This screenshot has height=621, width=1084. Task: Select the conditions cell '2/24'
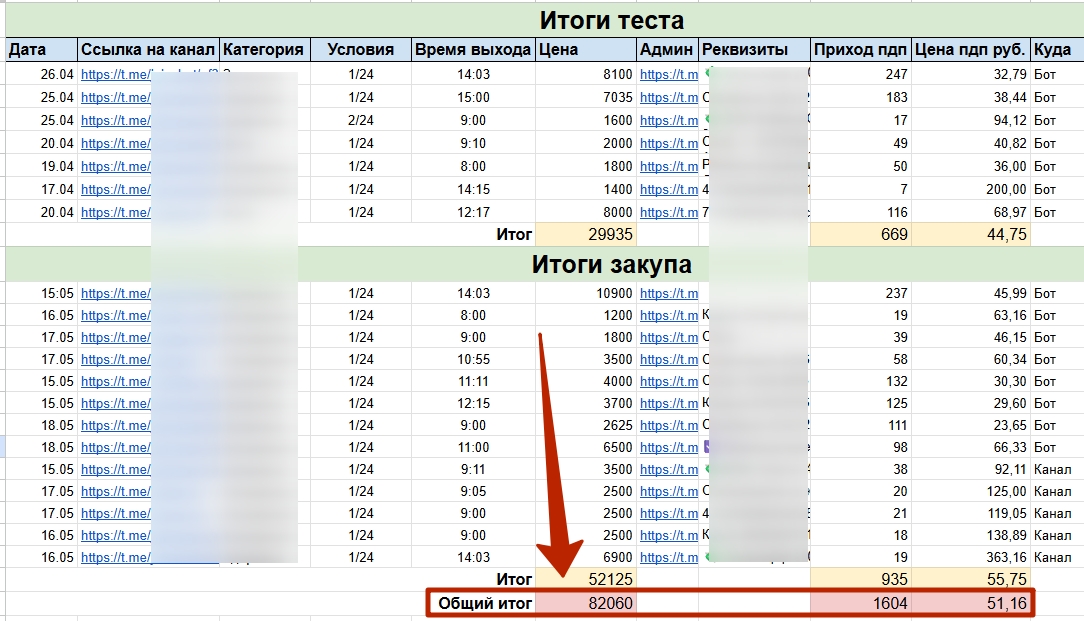361,120
